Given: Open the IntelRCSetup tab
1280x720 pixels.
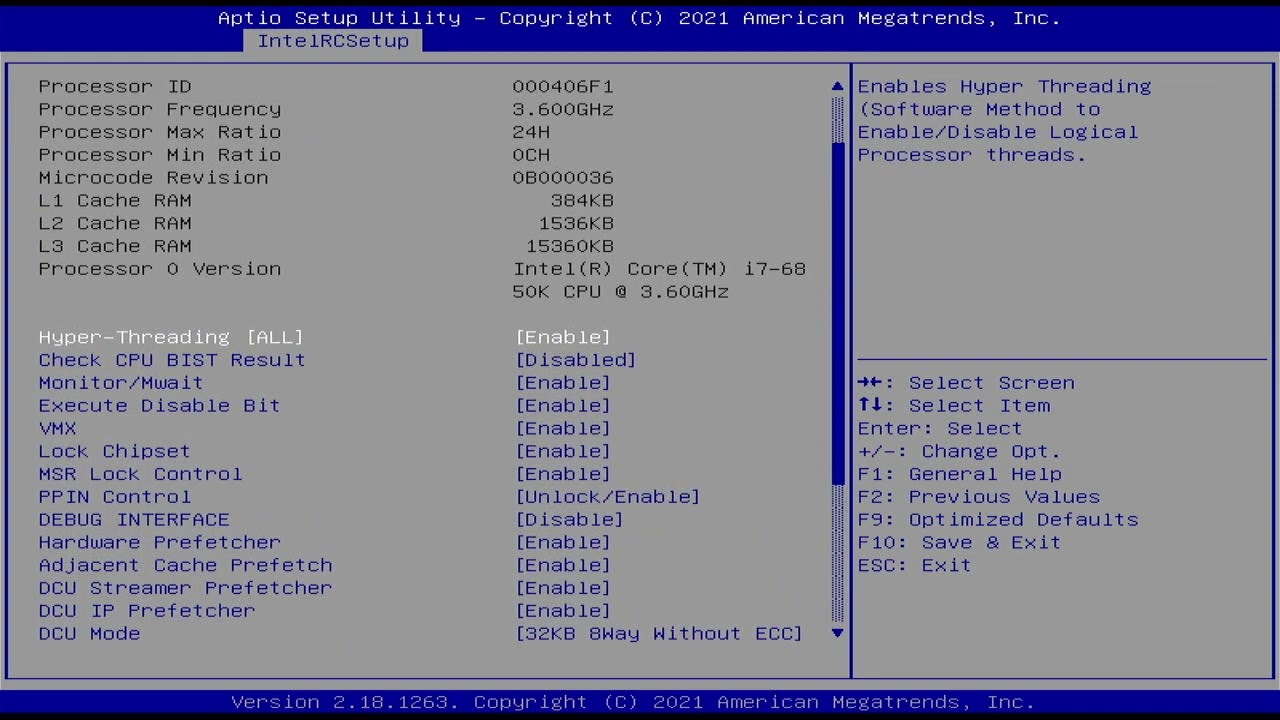Looking at the screenshot, I should 333,41.
